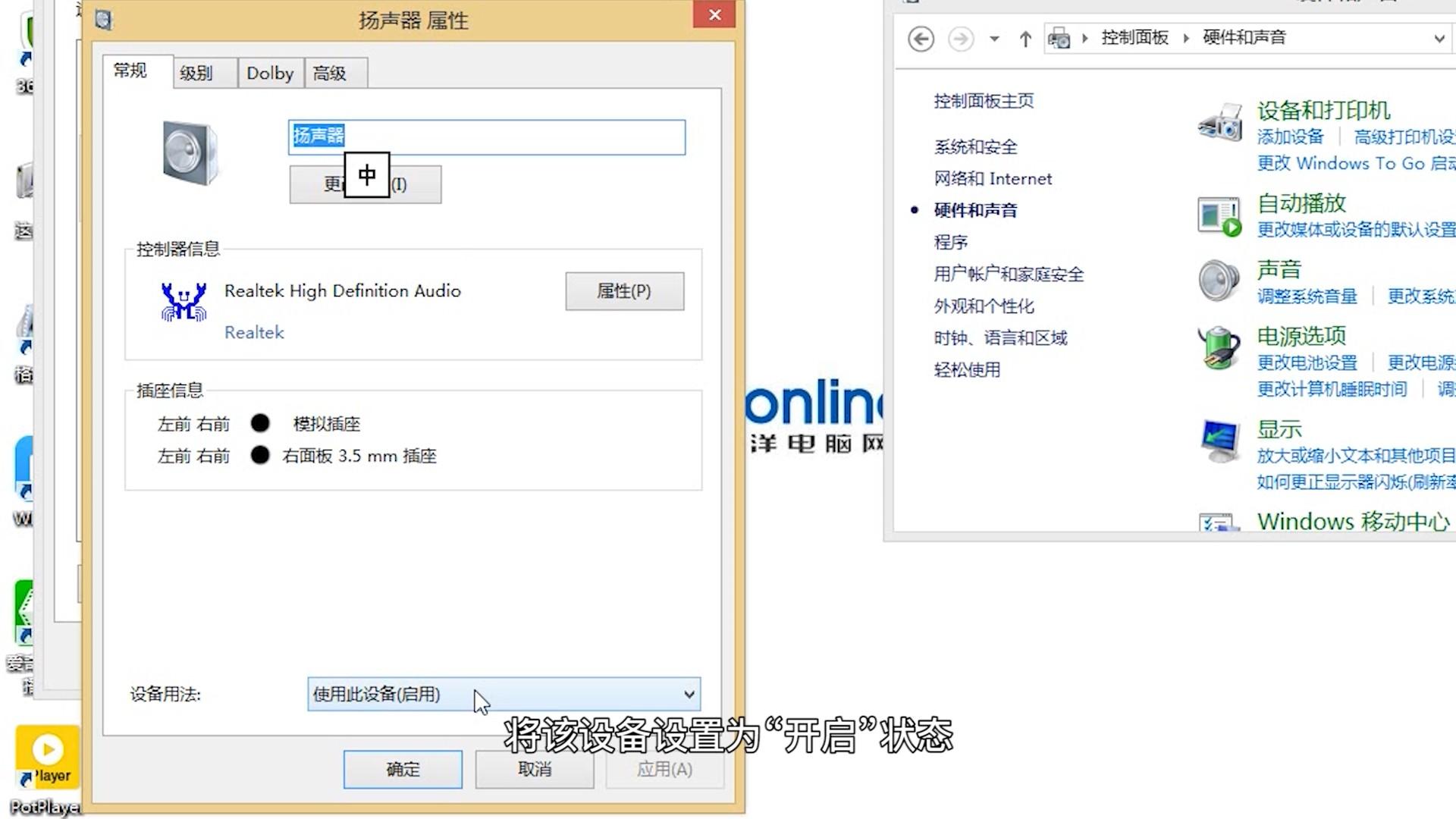Open 声音 heading link

[x=1279, y=269]
